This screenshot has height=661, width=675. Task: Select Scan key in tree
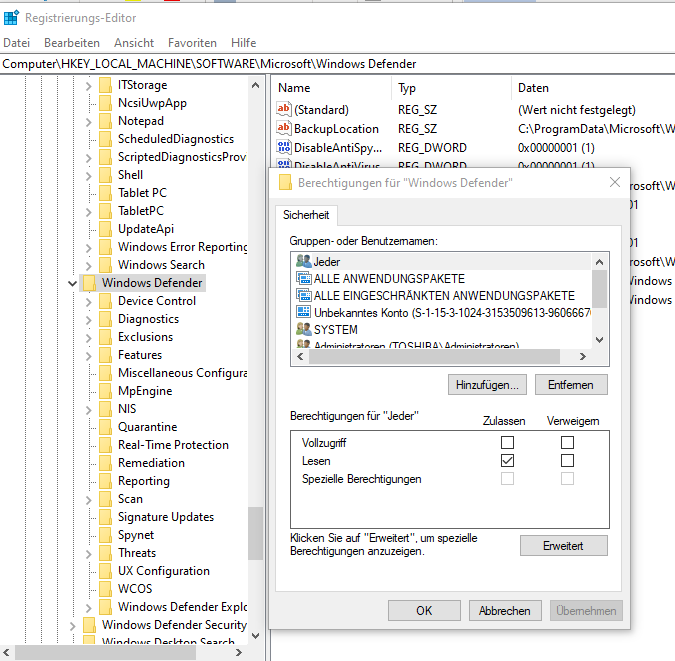130,499
